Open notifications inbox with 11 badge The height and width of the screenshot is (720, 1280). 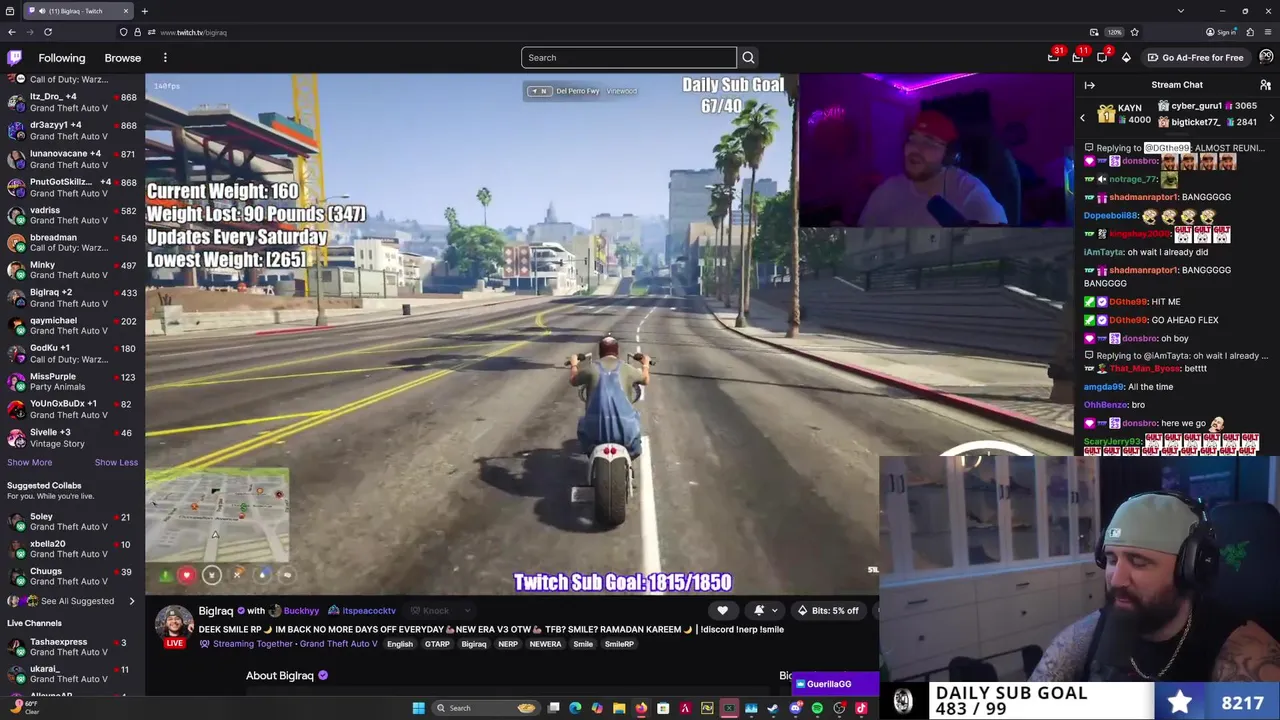click(x=1078, y=57)
